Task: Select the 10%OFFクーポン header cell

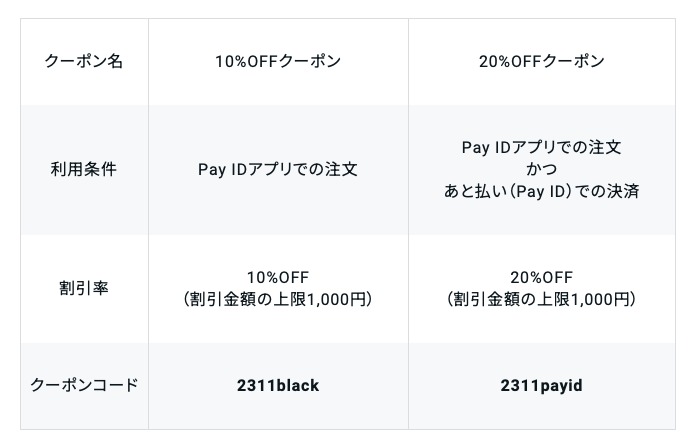Action: (278, 61)
